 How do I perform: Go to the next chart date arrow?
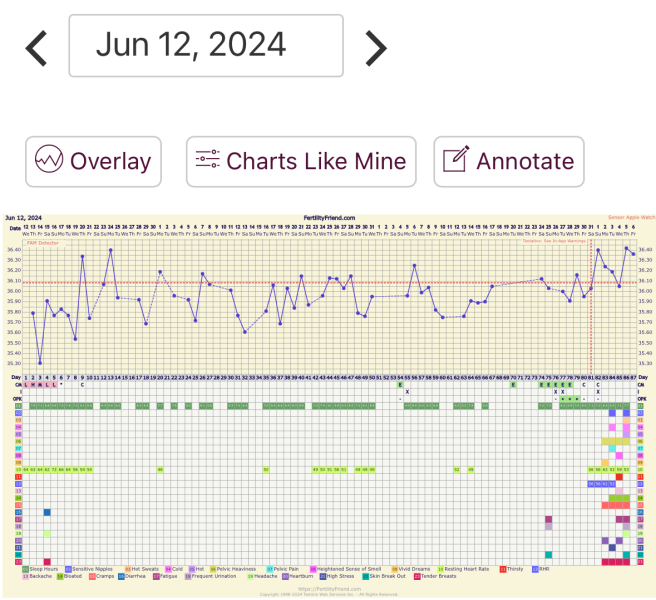point(375,46)
